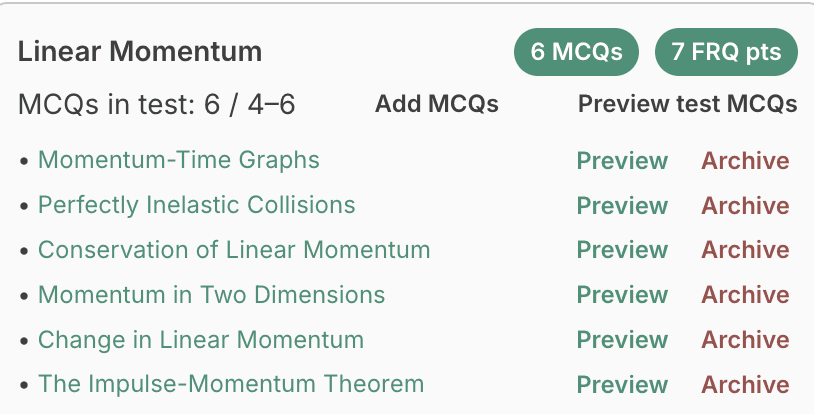
Task: Preview Momentum in Two Dimensions question
Action: pos(622,295)
